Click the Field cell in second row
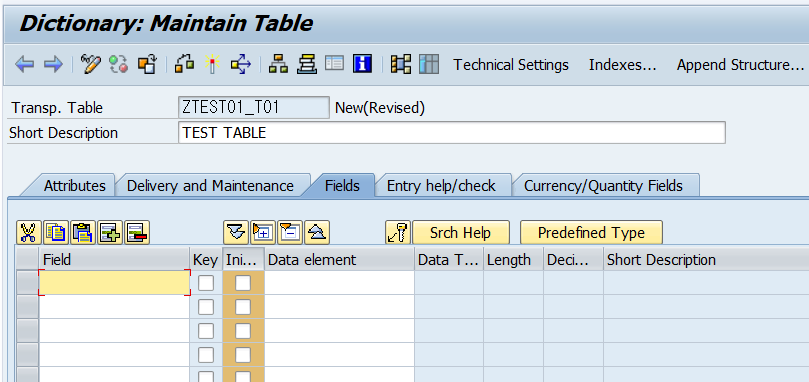This screenshot has width=809, height=382. pos(115,307)
